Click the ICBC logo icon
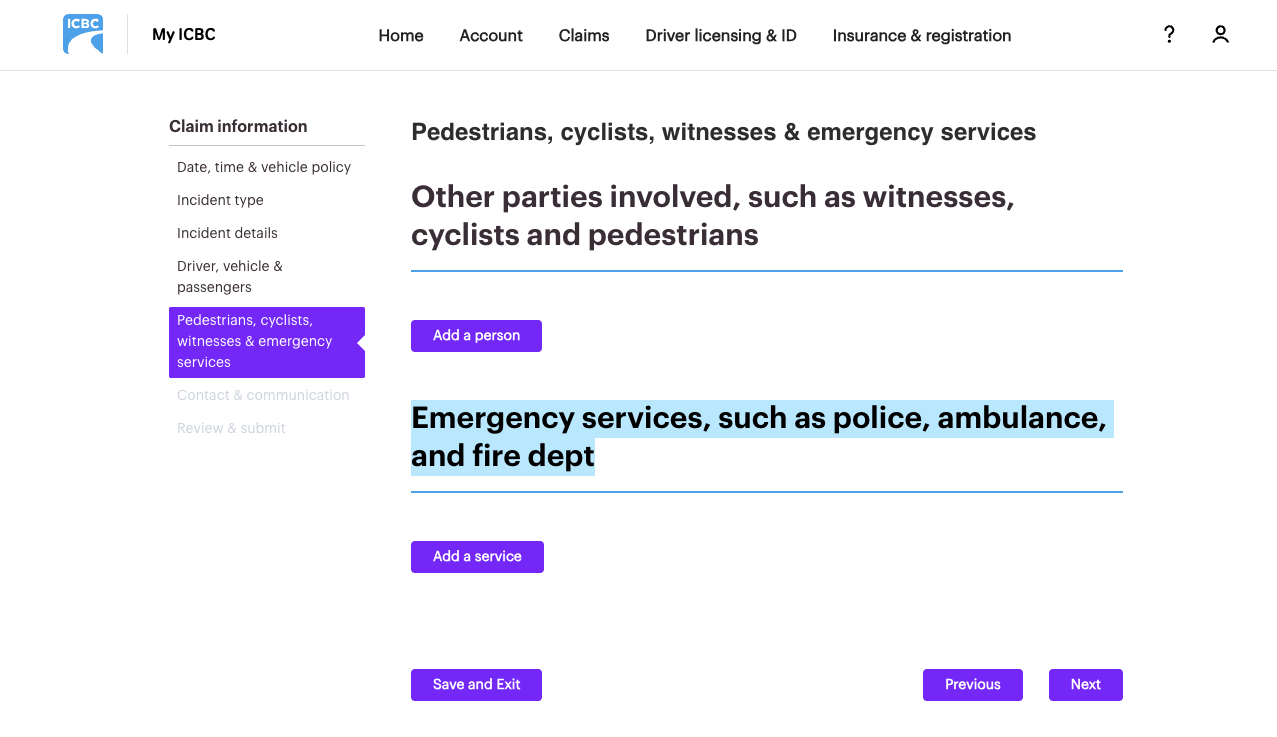Image resolution: width=1277 pixels, height=737 pixels. 83,35
